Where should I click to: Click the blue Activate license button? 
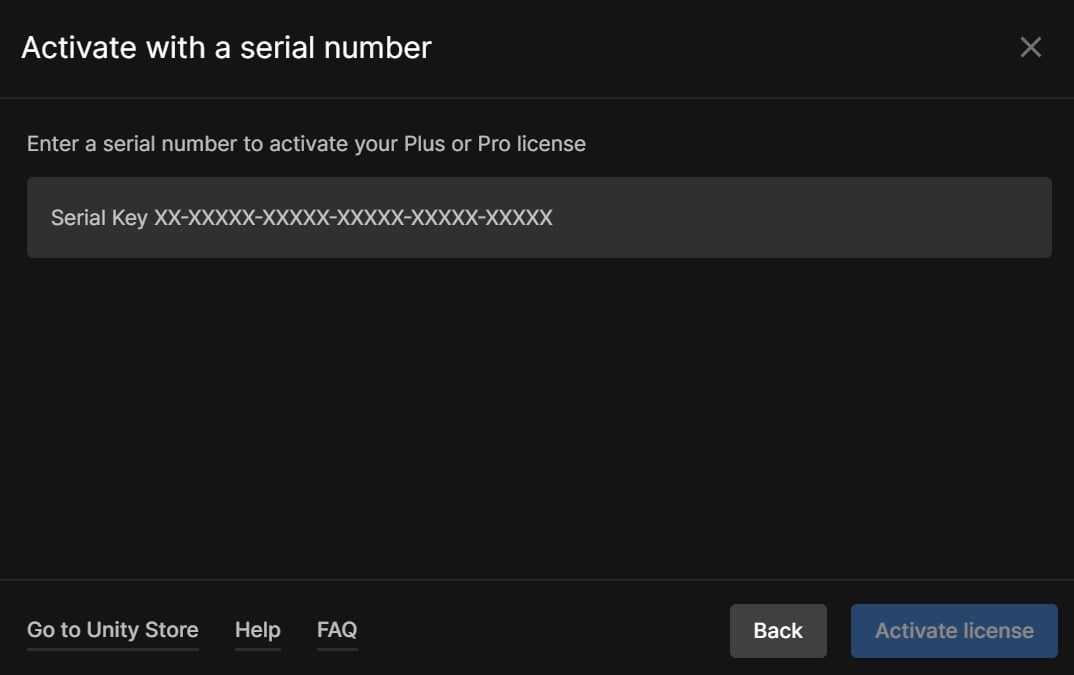click(953, 631)
